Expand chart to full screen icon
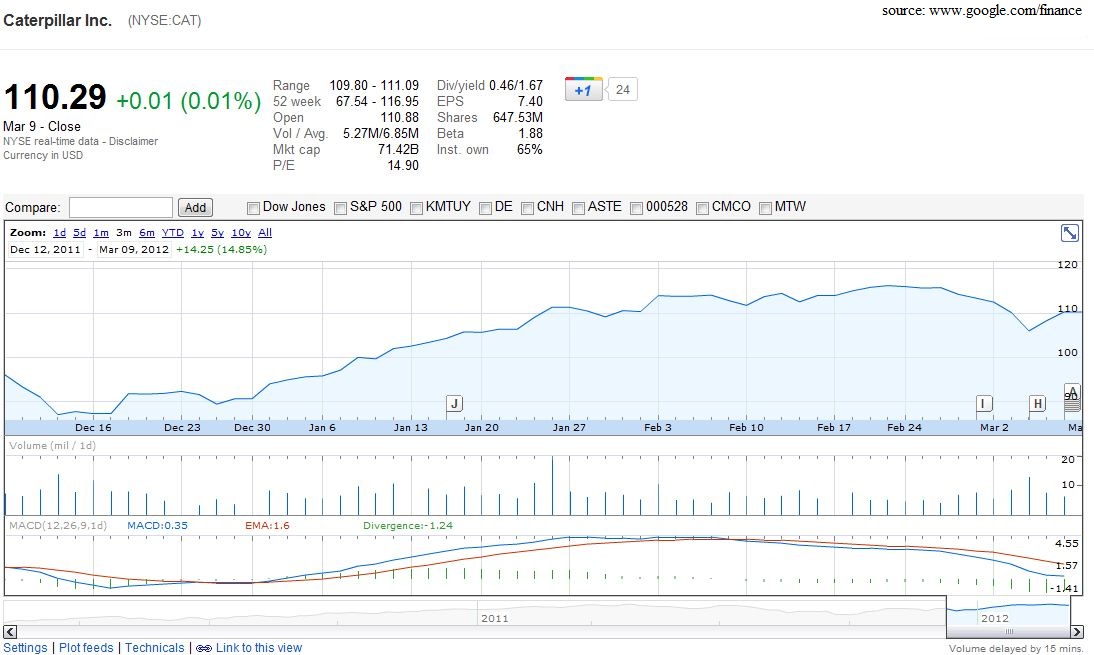 [x=1070, y=233]
